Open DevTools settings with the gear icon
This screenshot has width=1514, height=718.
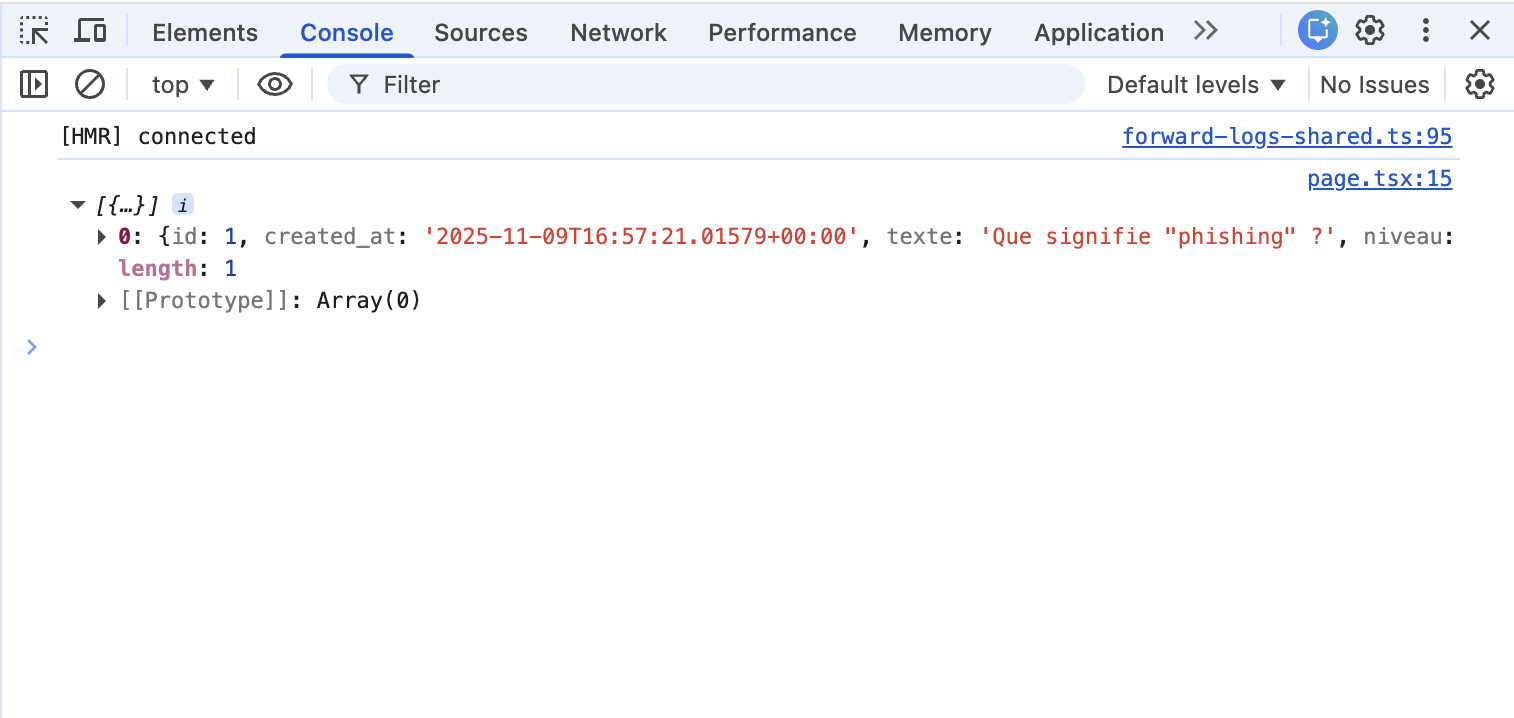coord(1369,31)
